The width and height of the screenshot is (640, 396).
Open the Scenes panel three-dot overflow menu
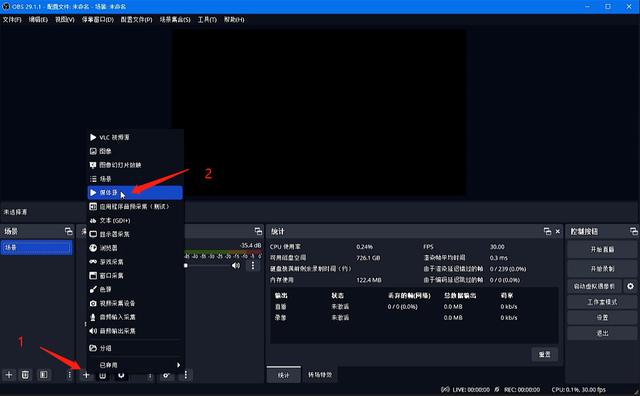[x=69, y=374]
